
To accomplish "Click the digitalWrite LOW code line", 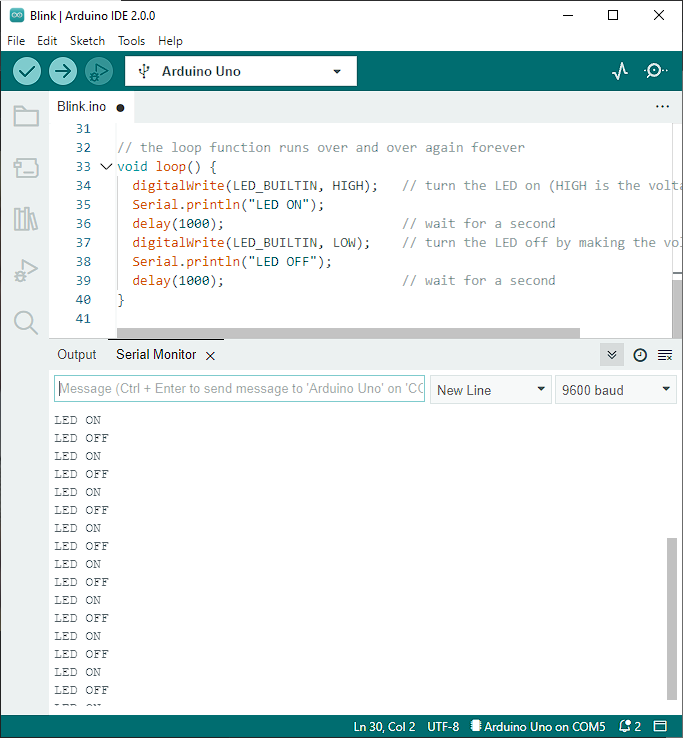I will [x=251, y=243].
